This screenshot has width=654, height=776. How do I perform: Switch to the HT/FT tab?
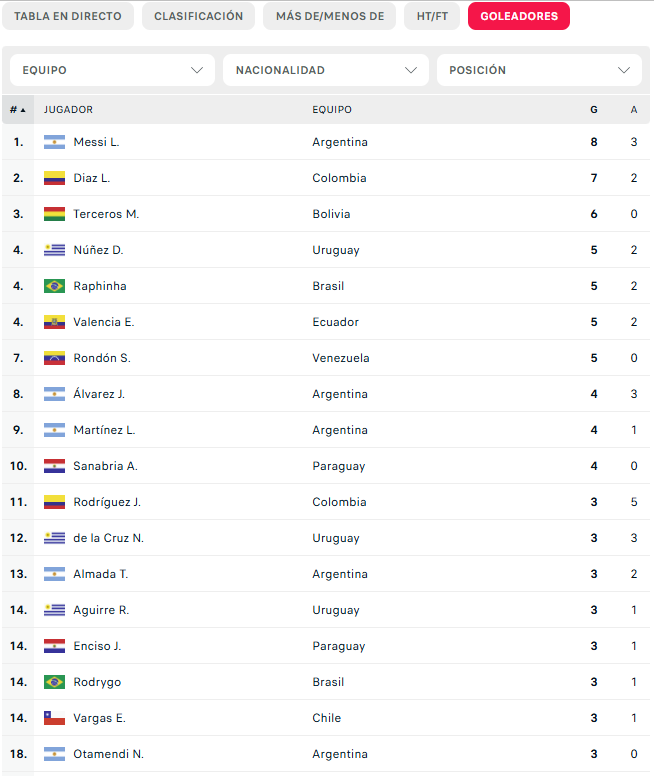(x=432, y=16)
